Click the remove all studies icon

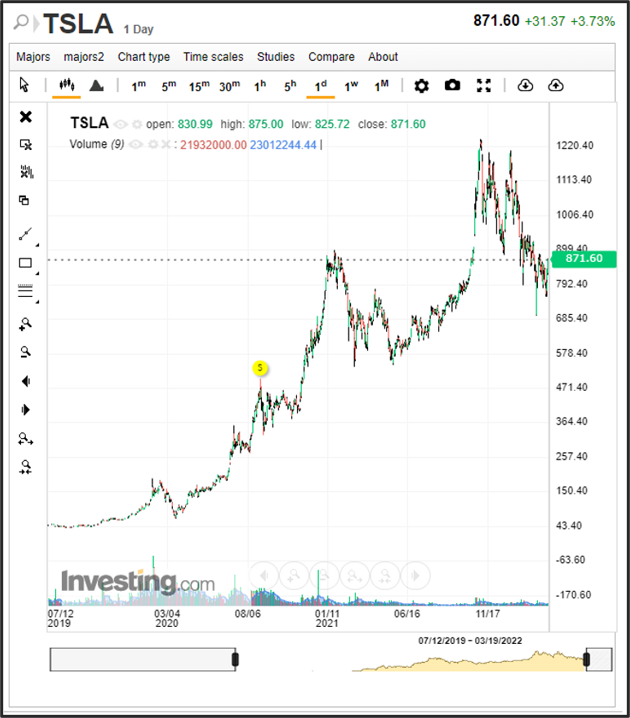[x=27, y=172]
